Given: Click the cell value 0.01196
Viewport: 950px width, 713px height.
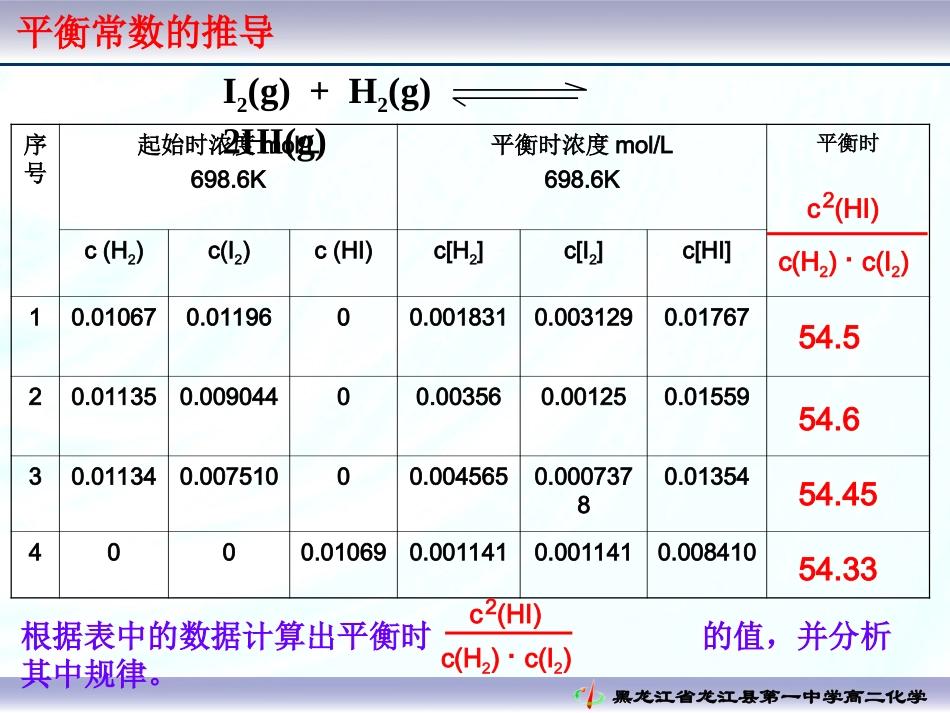Looking at the screenshot, I should [x=229, y=317].
